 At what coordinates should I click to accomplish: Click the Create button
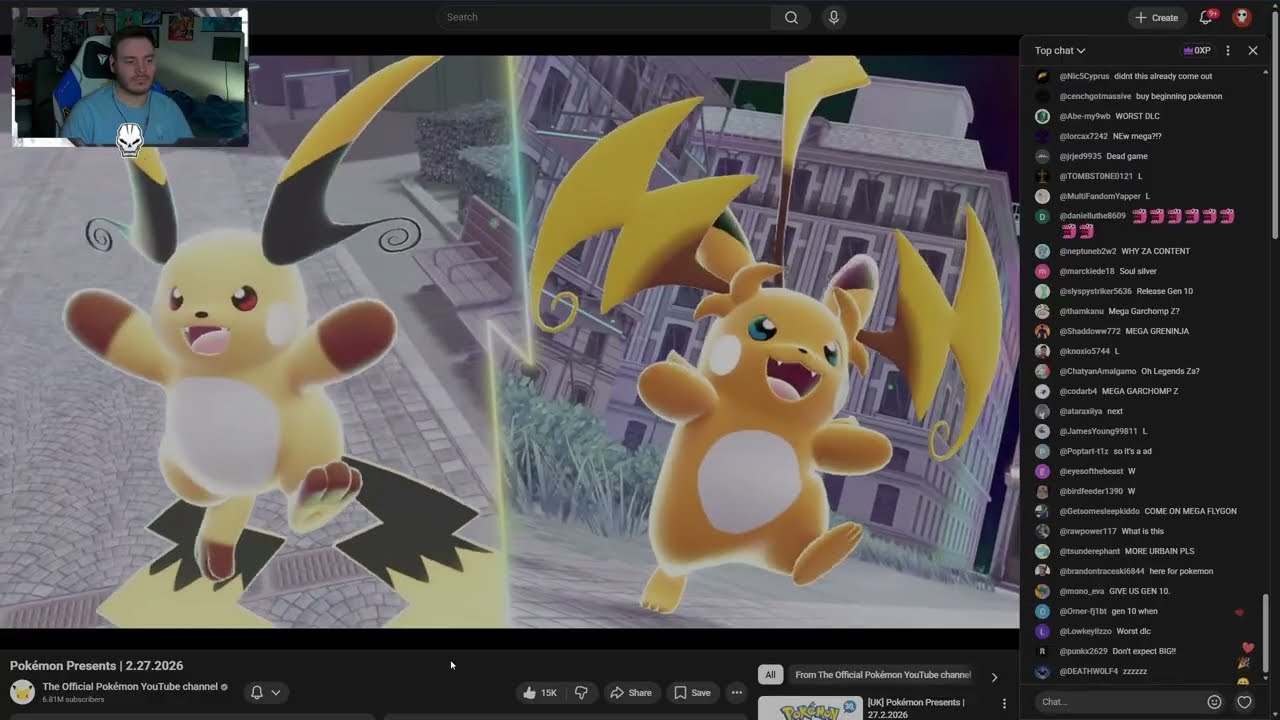pyautogui.click(x=1156, y=17)
